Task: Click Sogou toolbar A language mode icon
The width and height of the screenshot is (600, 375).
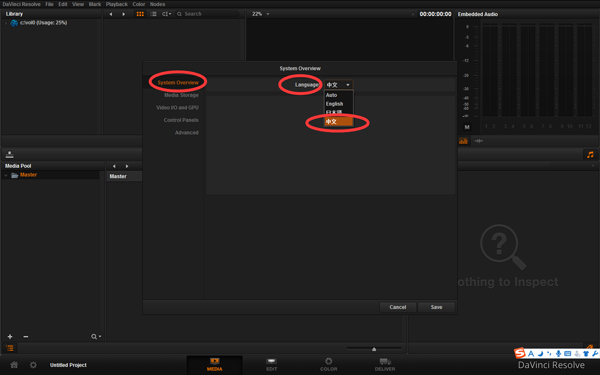Action: tap(531, 354)
